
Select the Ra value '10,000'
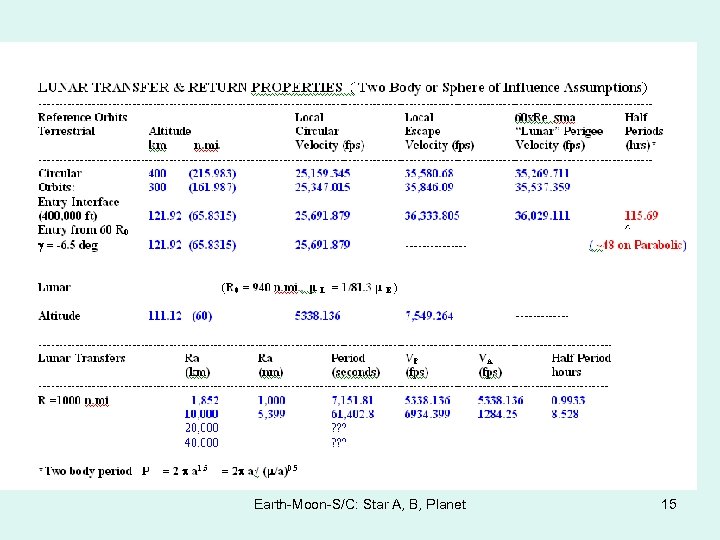point(202,414)
